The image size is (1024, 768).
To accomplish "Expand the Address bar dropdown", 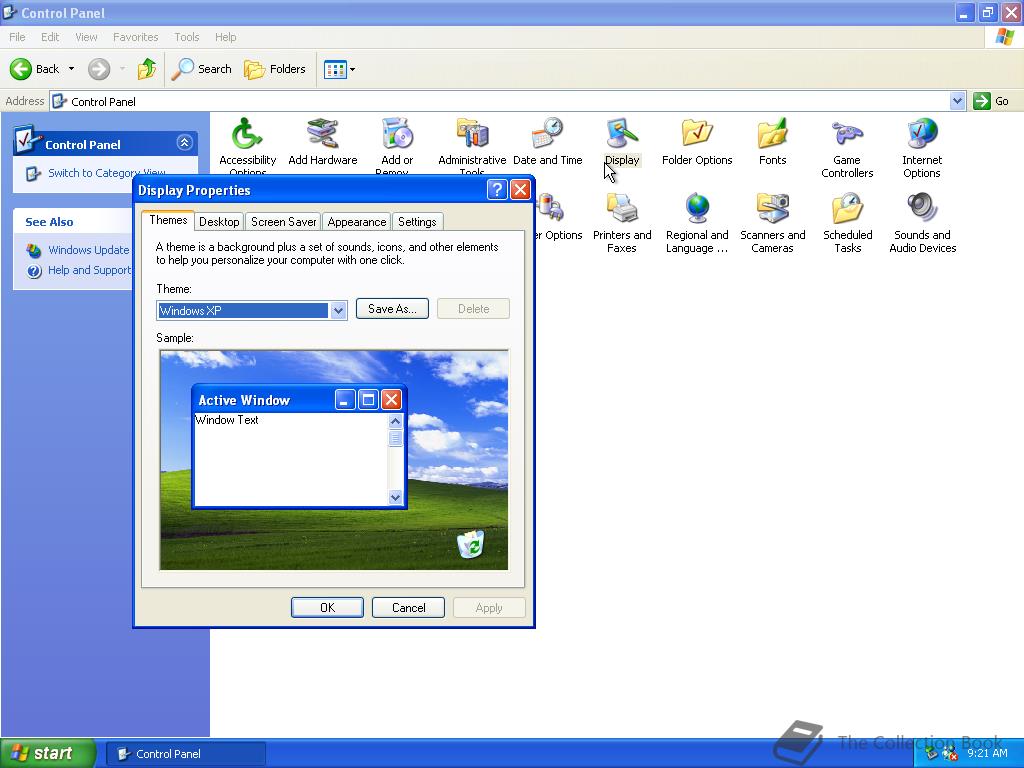I will (957, 101).
